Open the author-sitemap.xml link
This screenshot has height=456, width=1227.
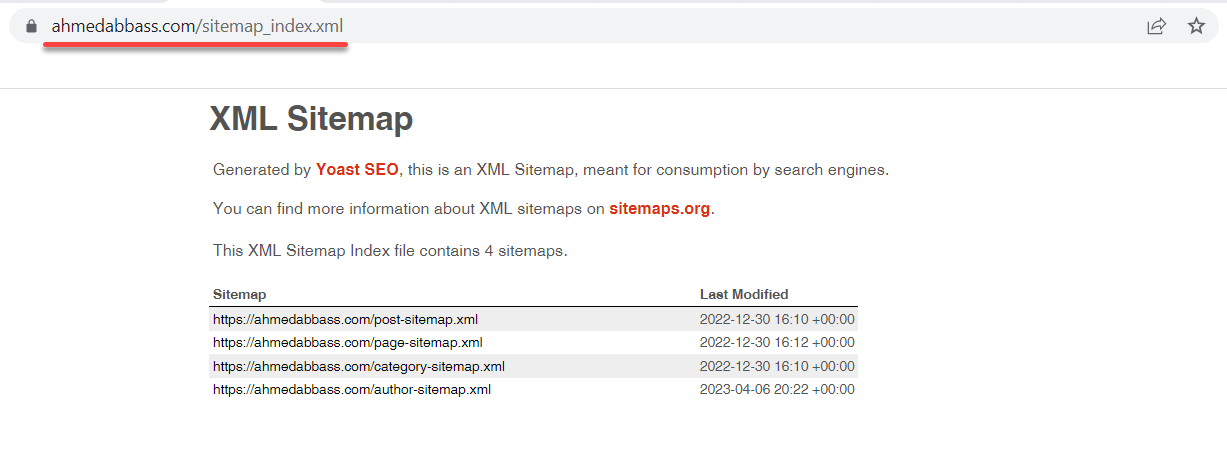[x=352, y=389]
